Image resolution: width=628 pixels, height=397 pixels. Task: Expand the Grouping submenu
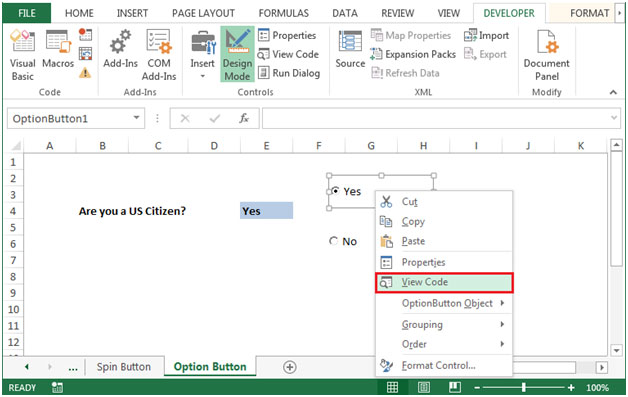(444, 324)
